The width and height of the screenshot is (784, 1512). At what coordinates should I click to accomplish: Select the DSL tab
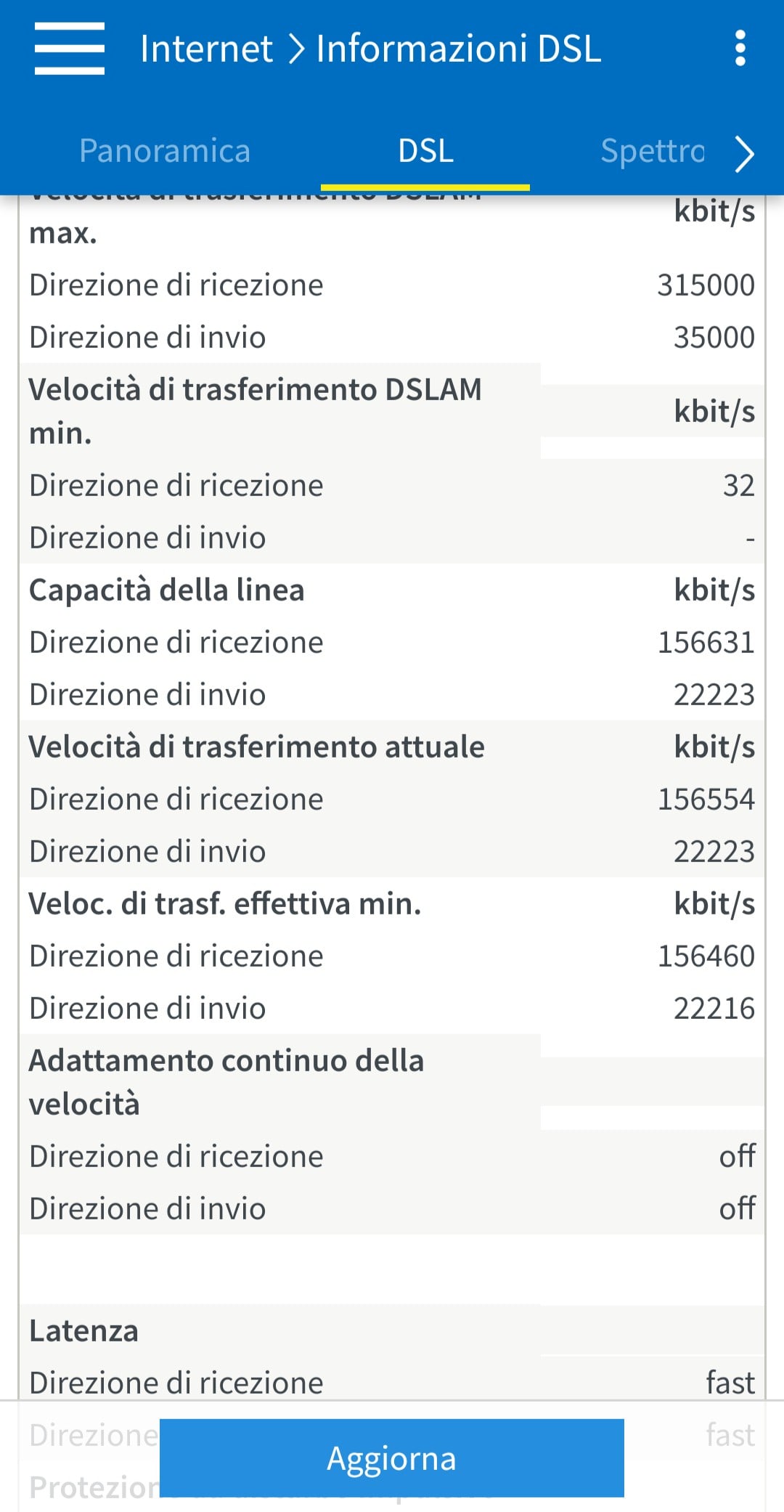click(425, 151)
